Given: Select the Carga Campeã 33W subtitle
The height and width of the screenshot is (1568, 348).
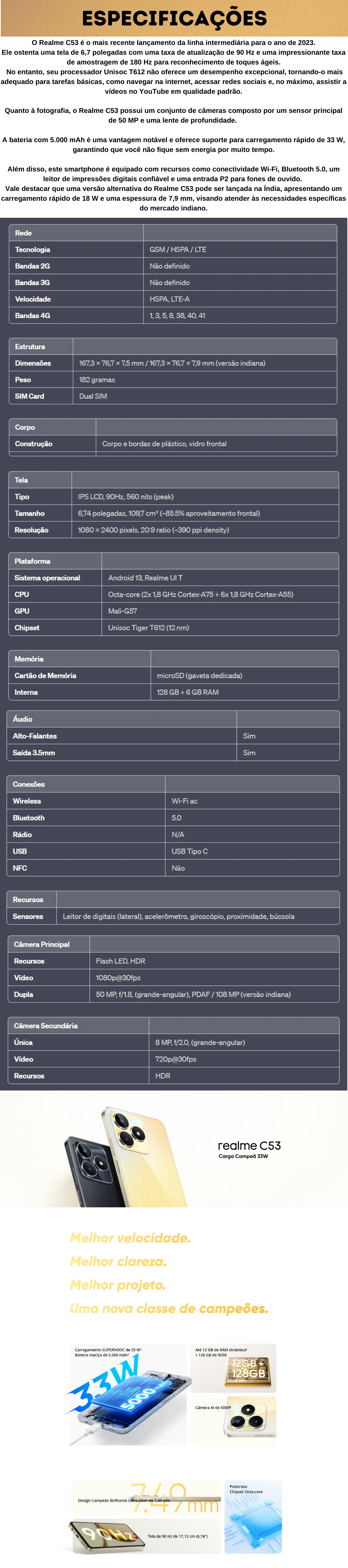Looking at the screenshot, I should (x=243, y=1156).
